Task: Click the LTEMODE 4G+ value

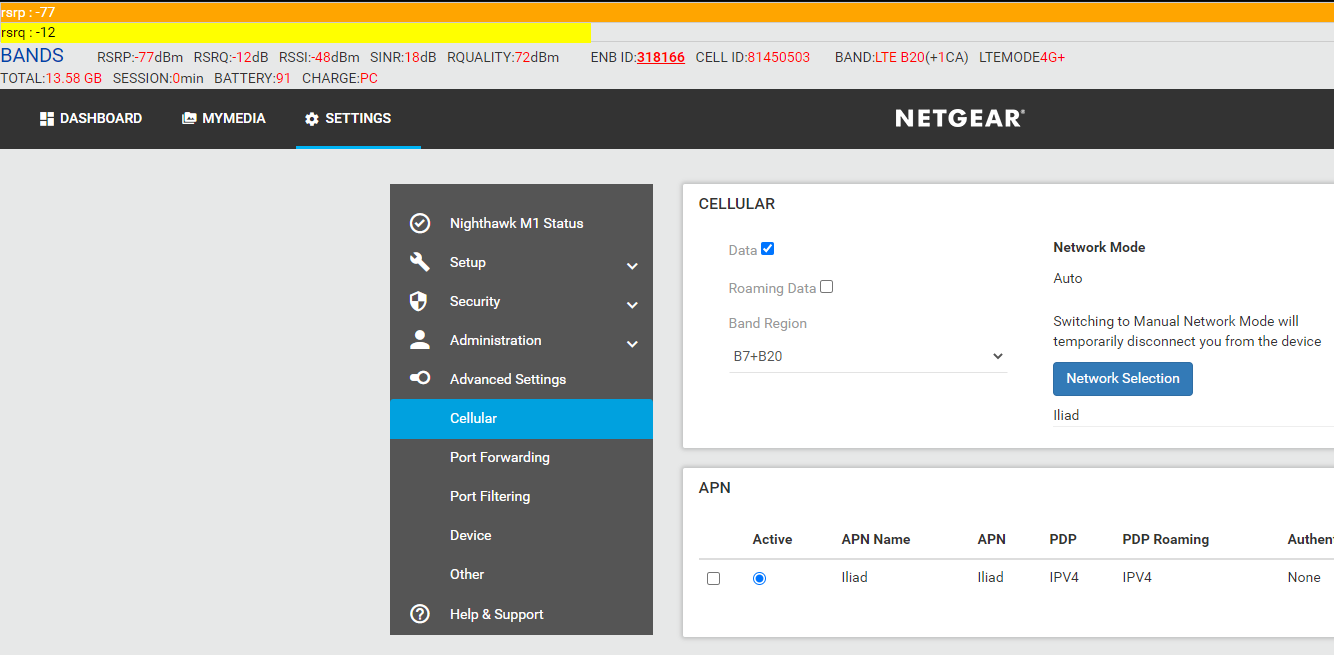Action: click(x=1053, y=57)
